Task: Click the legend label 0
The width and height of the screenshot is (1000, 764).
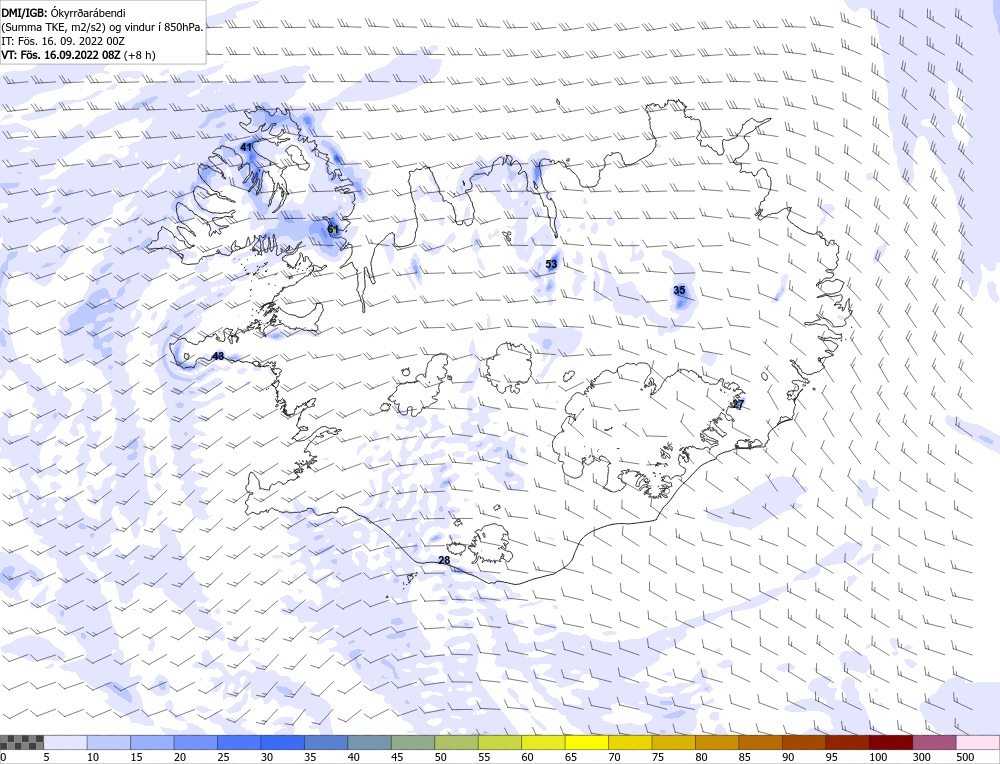Action: (x=3, y=757)
